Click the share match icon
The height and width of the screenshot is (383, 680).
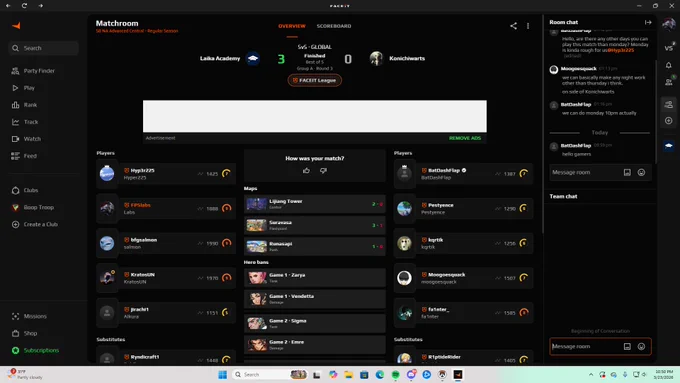tap(513, 26)
